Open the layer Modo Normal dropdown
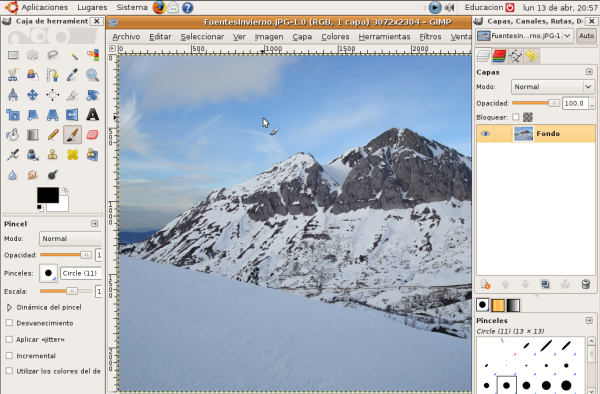600x394 pixels. tap(552, 87)
